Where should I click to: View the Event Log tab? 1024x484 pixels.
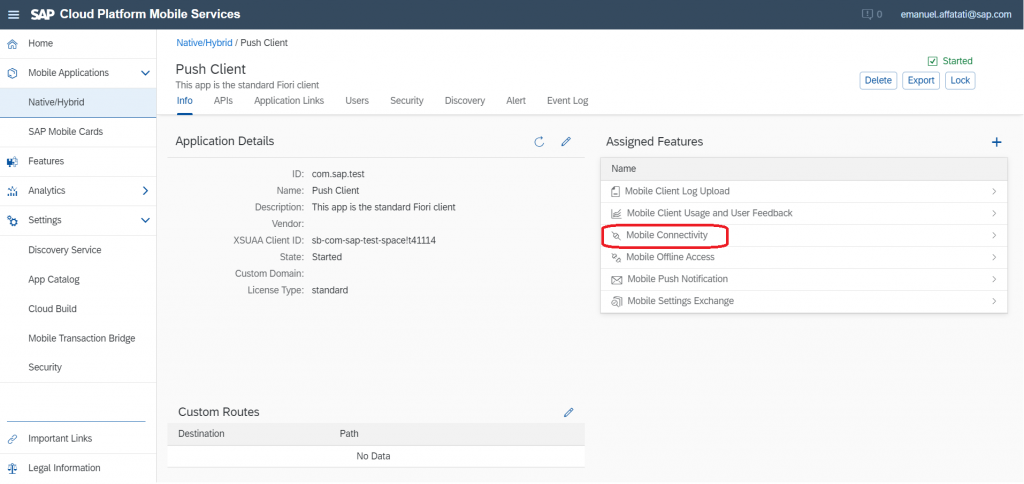[568, 101]
